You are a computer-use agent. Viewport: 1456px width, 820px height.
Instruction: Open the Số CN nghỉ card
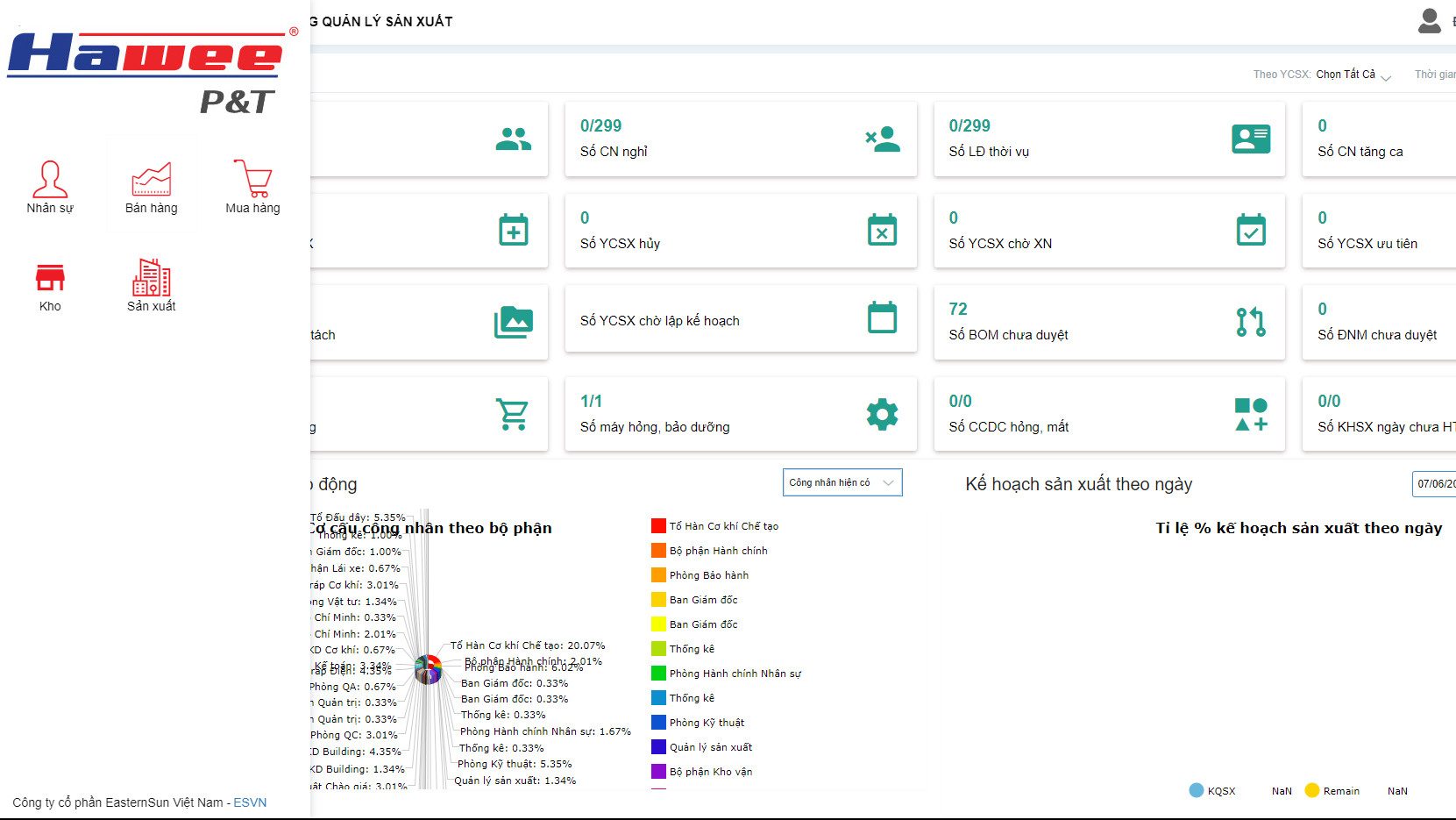coord(740,139)
